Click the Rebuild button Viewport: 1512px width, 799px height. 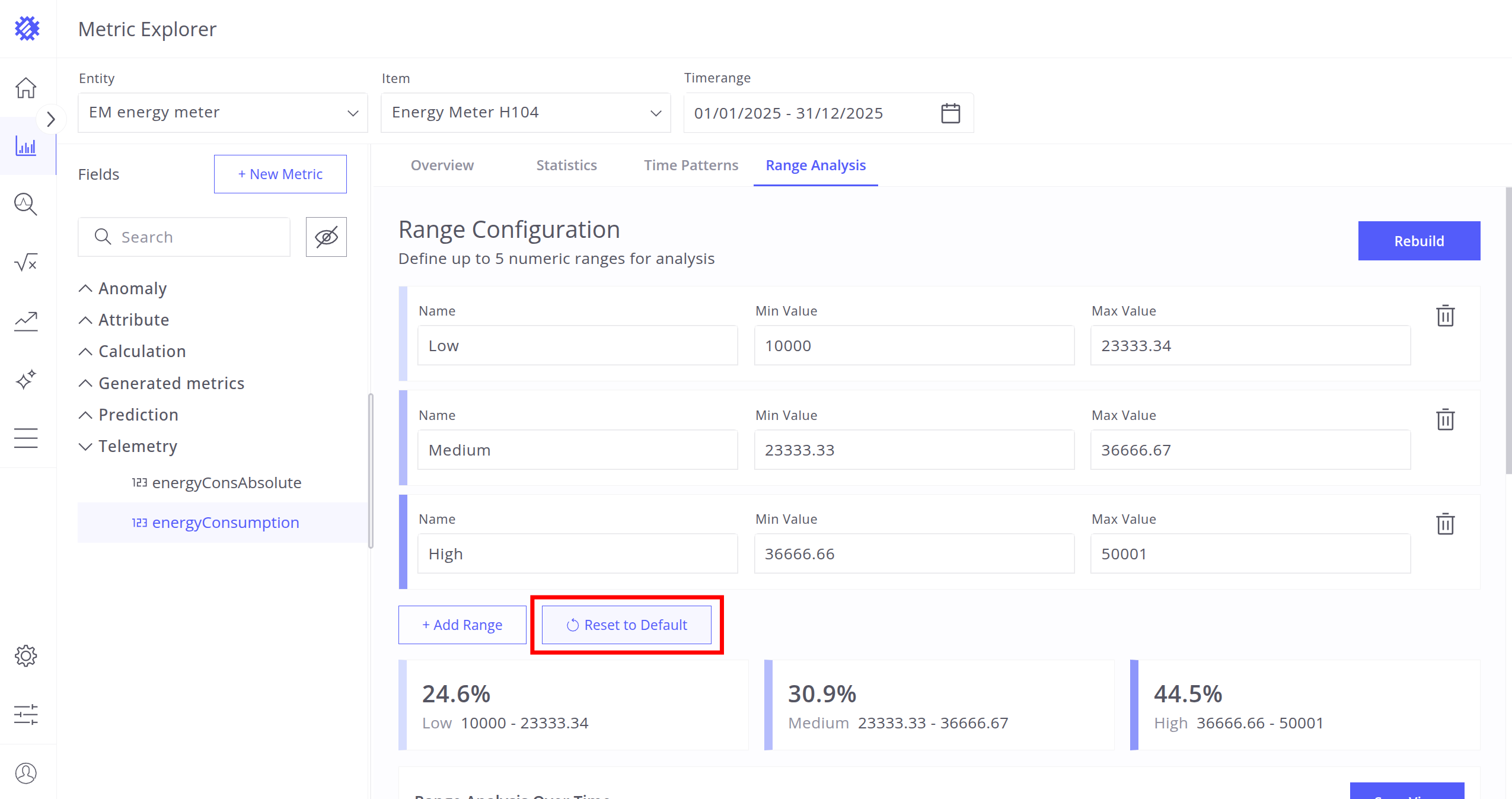(x=1418, y=241)
